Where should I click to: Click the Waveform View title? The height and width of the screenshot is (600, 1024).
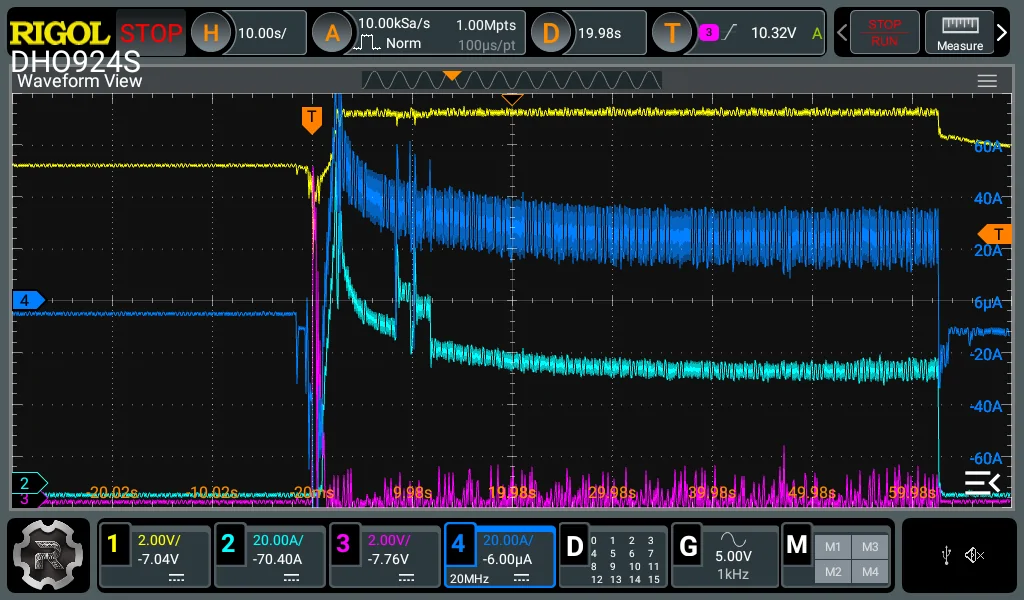pos(79,81)
